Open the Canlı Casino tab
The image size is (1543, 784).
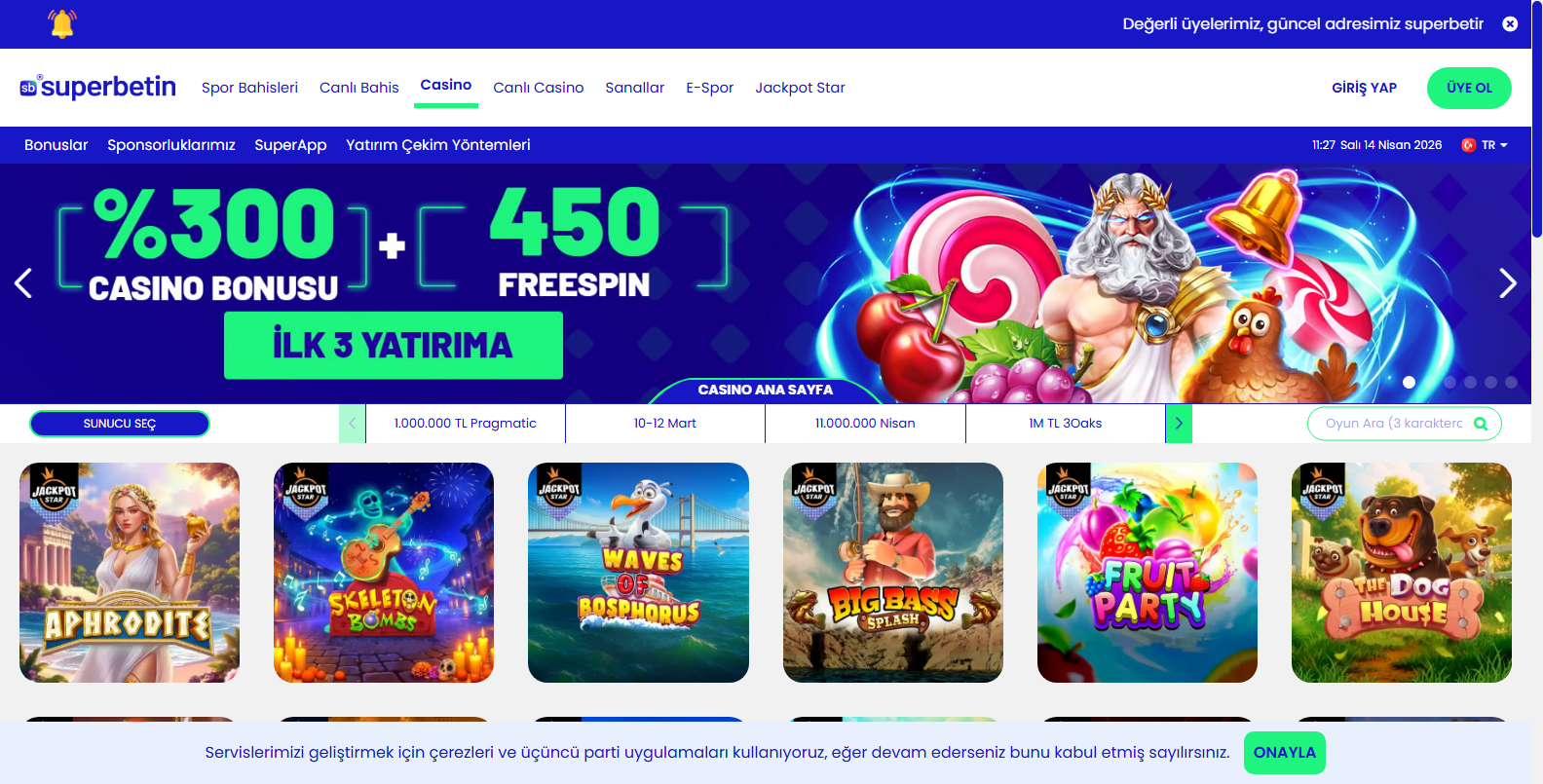(x=539, y=88)
